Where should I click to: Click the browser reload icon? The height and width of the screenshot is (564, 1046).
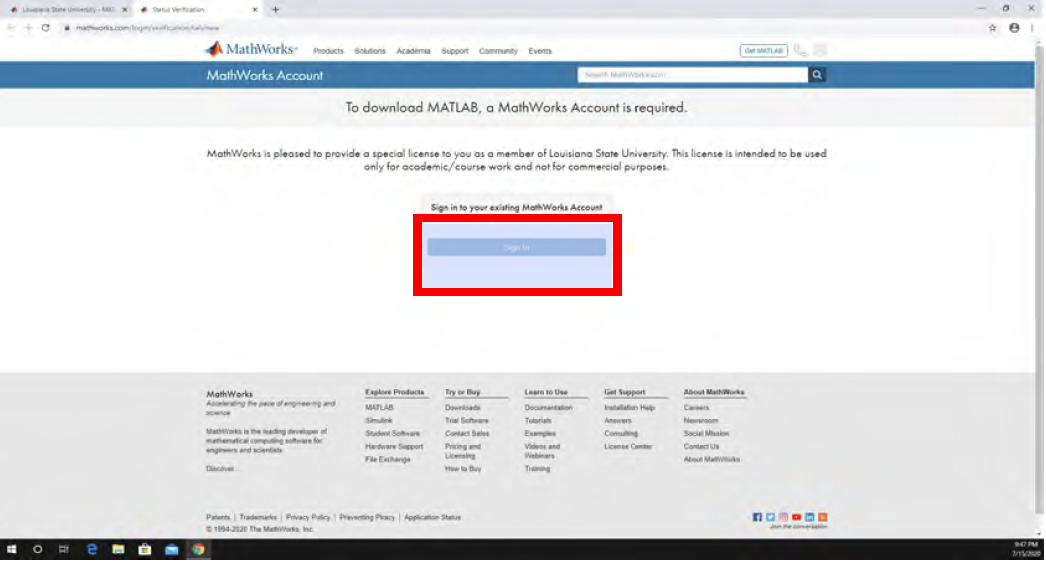pos(46,28)
